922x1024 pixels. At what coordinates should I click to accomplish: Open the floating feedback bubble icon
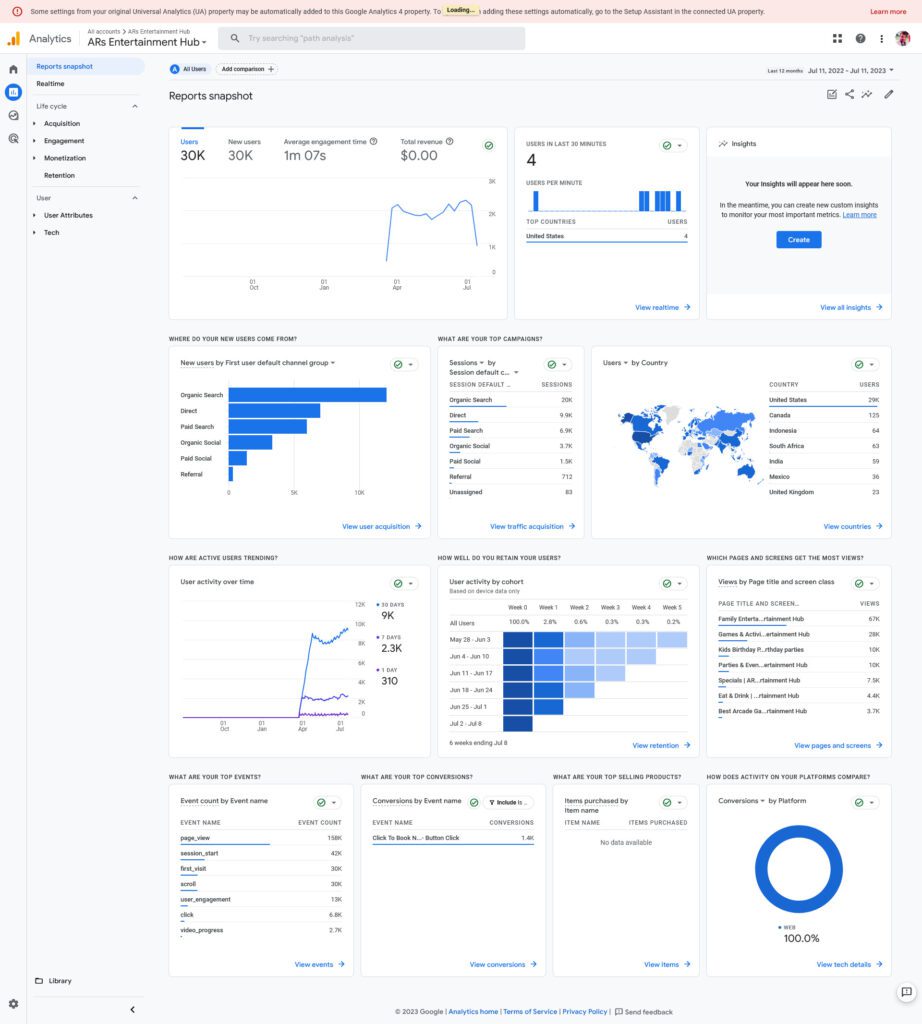(906, 992)
